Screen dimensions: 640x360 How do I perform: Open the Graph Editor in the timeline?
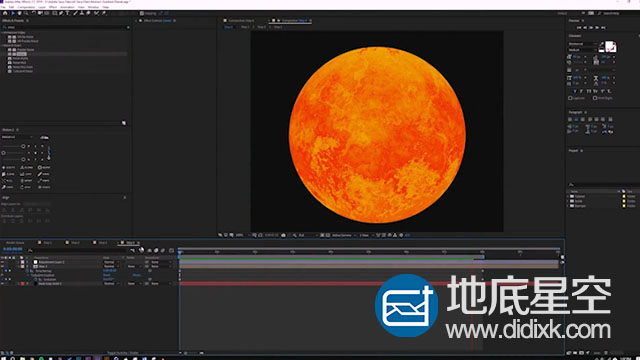171,250
